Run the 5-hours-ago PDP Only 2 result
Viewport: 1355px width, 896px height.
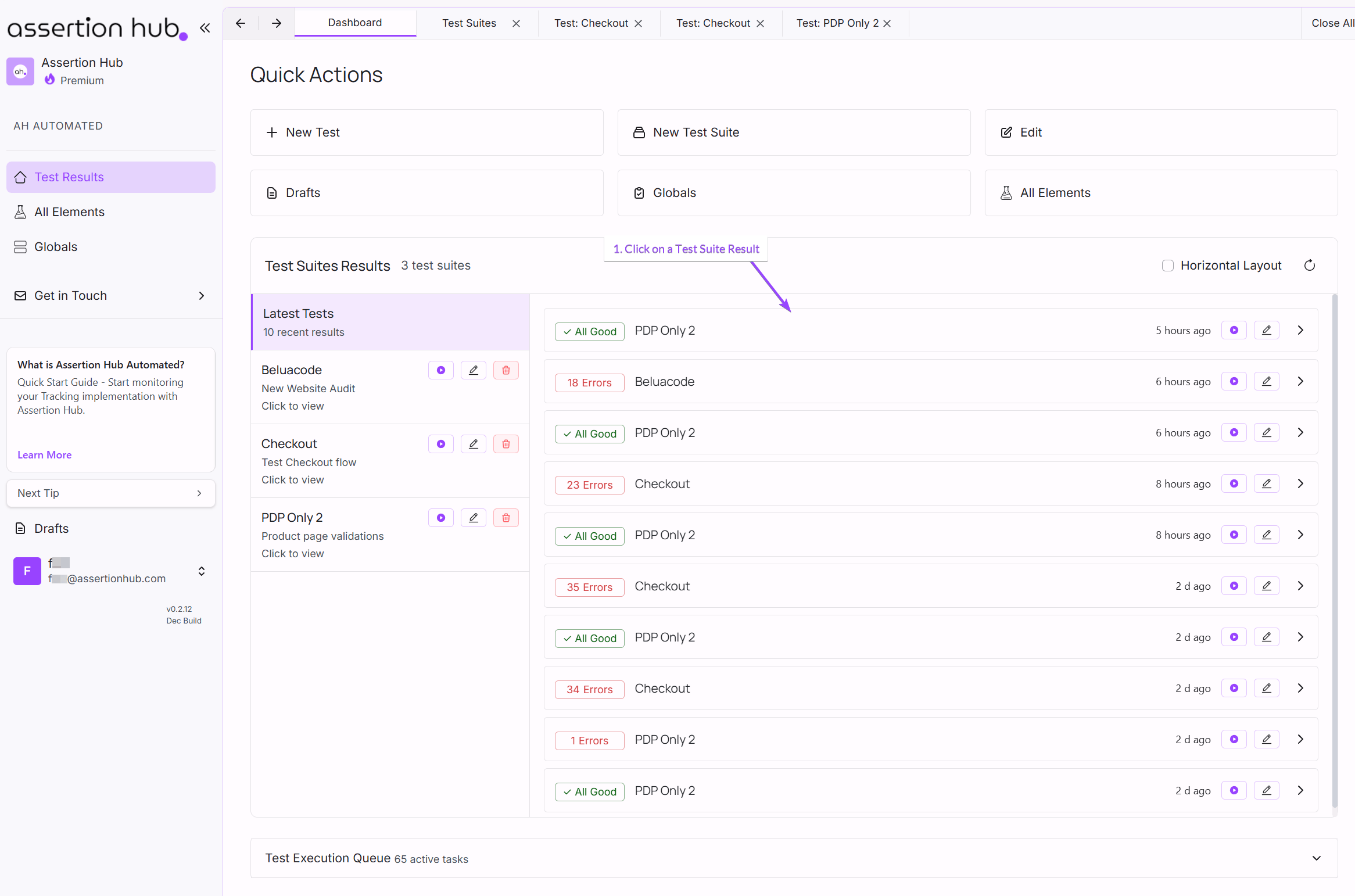point(1234,329)
